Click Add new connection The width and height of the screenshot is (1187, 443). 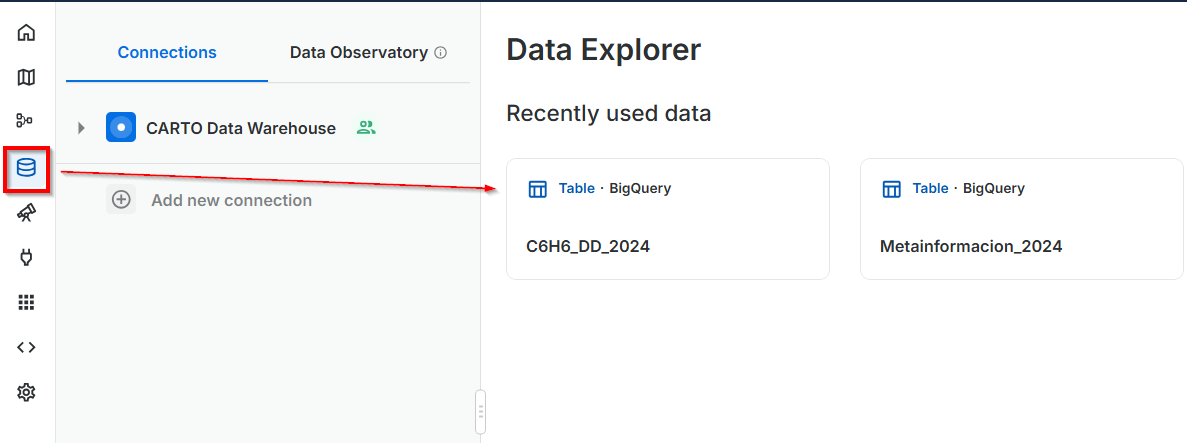pyautogui.click(x=231, y=200)
